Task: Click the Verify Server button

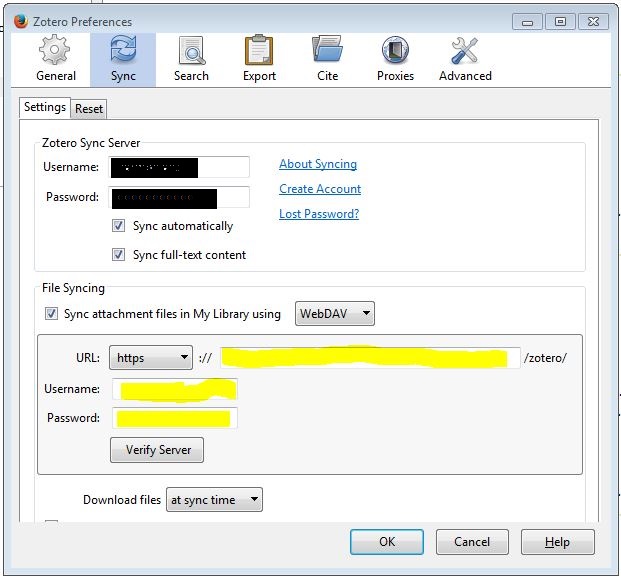Action: click(157, 450)
